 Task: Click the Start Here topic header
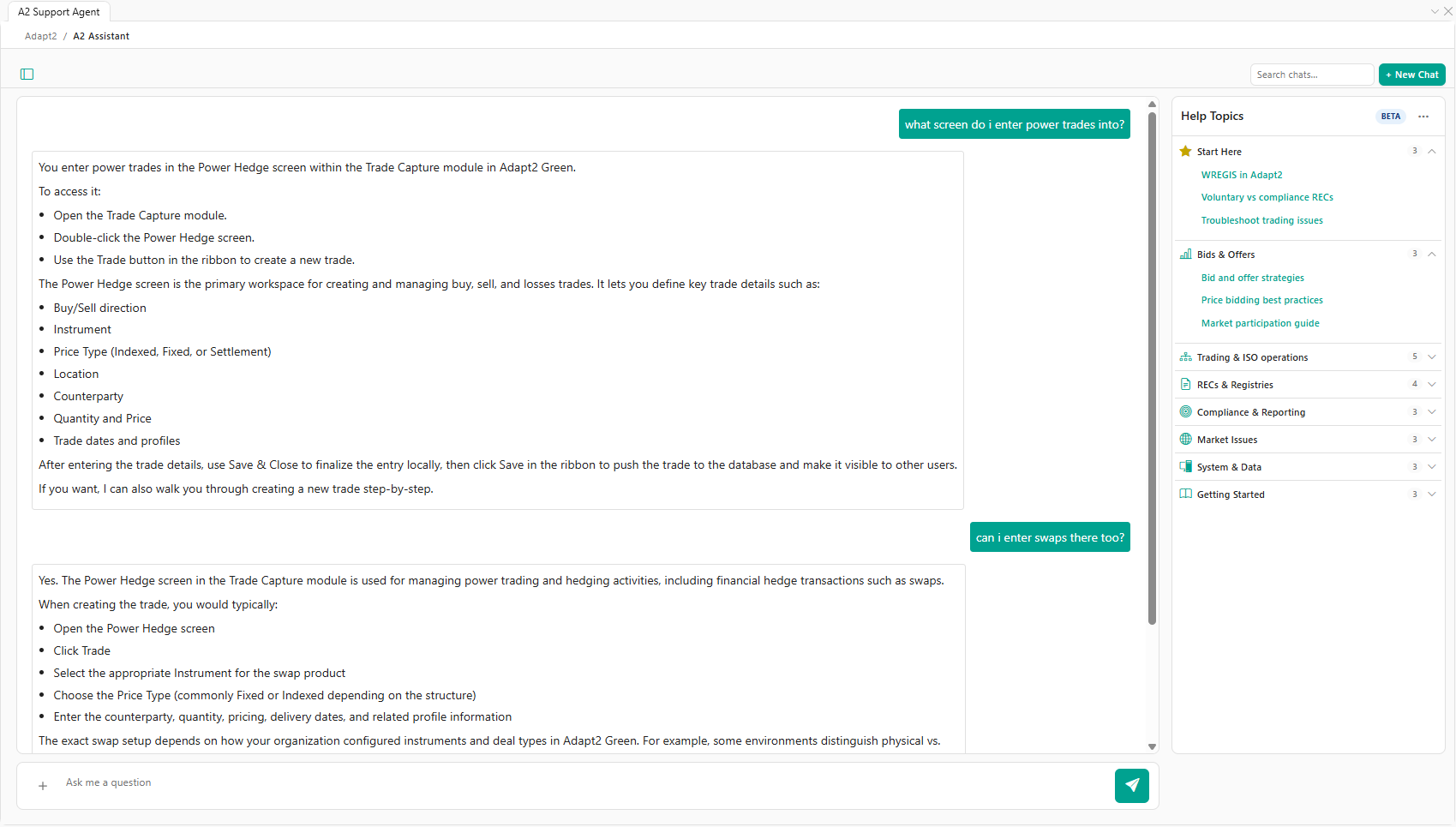[1309, 152]
